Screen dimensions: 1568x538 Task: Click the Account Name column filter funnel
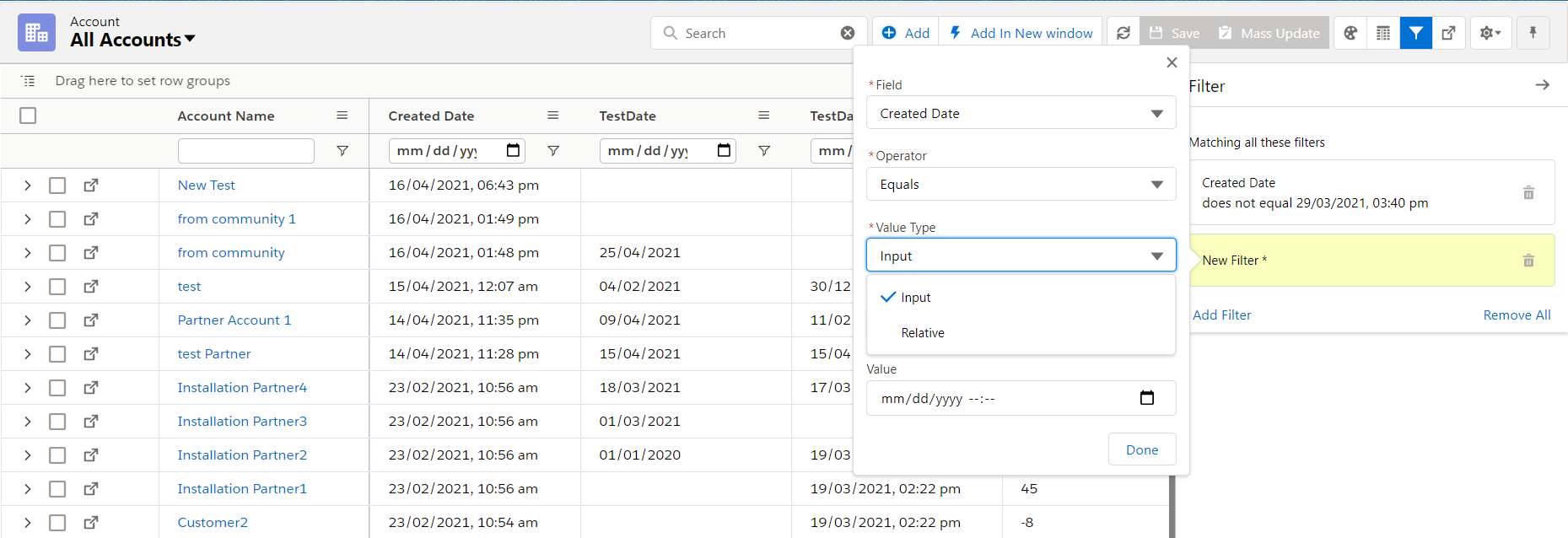tap(342, 151)
